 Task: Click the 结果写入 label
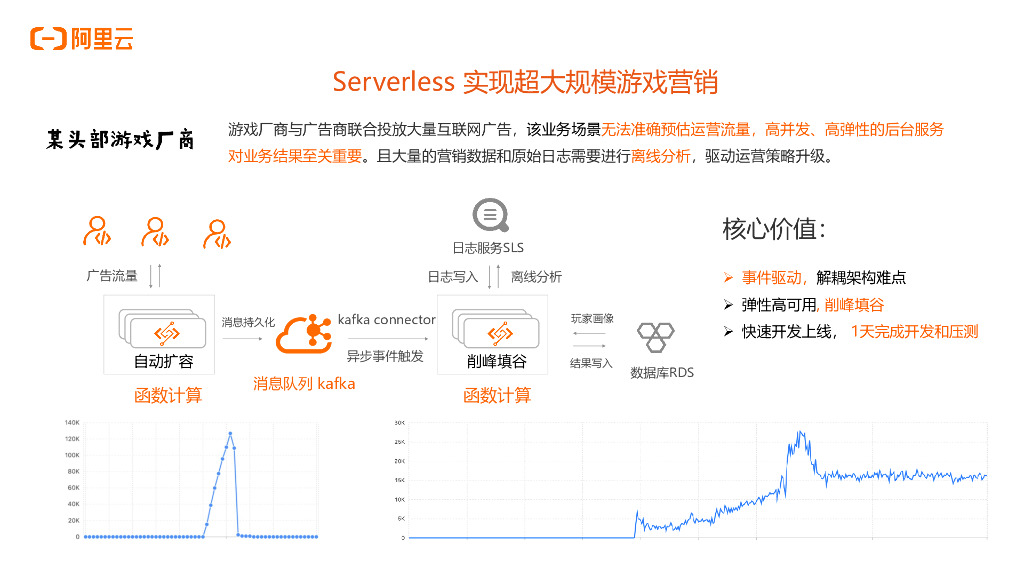click(x=591, y=363)
